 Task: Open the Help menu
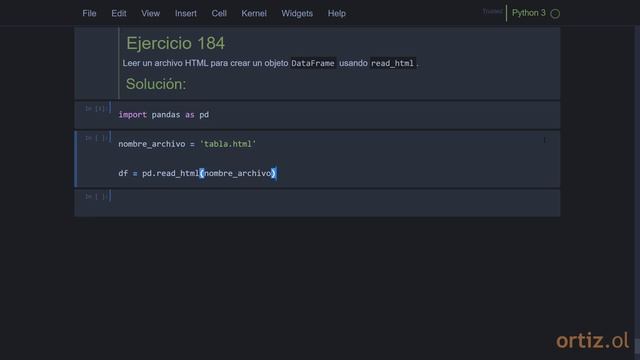pos(336,13)
